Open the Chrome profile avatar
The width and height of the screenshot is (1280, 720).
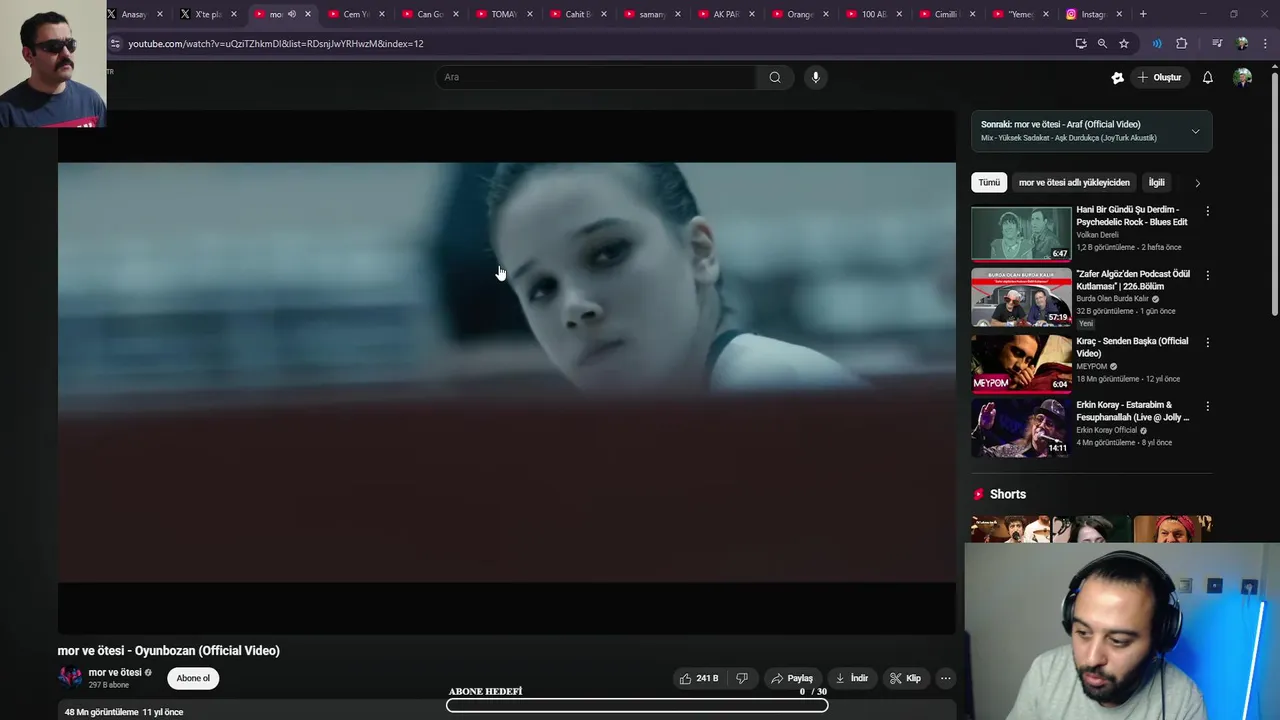1242,44
